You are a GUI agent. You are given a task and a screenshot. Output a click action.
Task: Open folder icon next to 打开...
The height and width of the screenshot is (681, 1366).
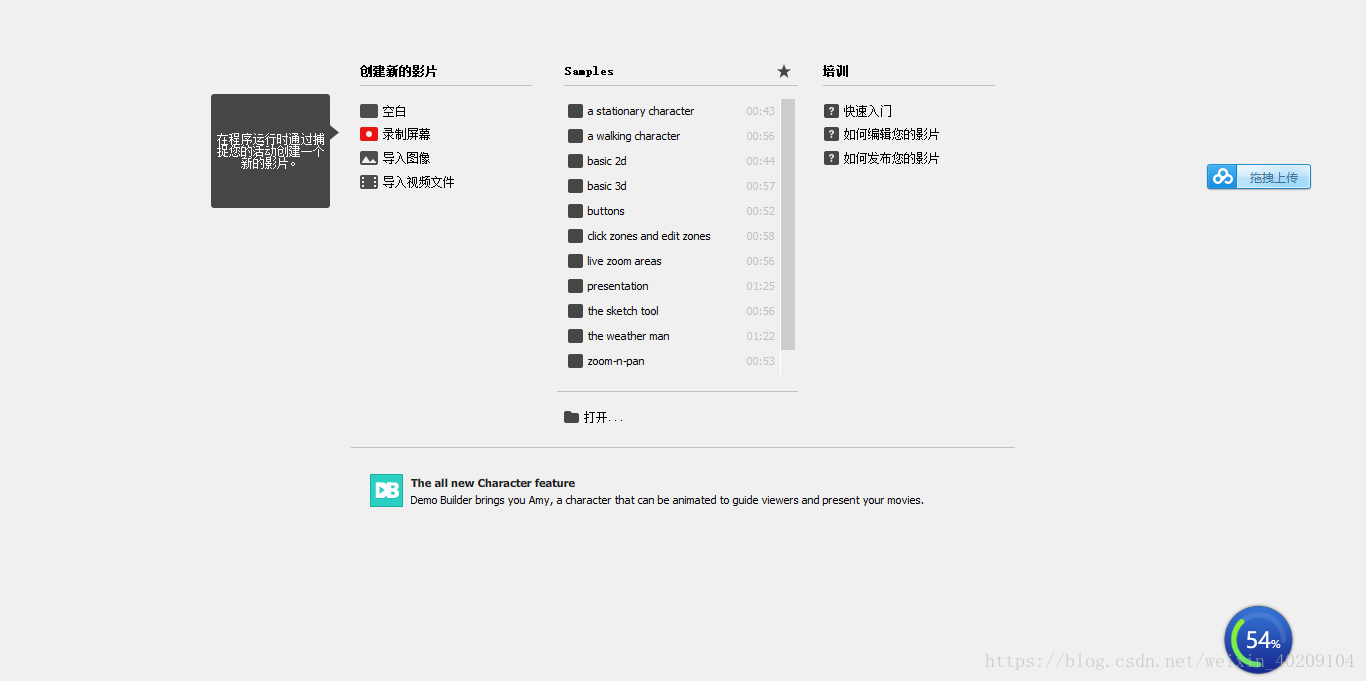pyautogui.click(x=571, y=417)
